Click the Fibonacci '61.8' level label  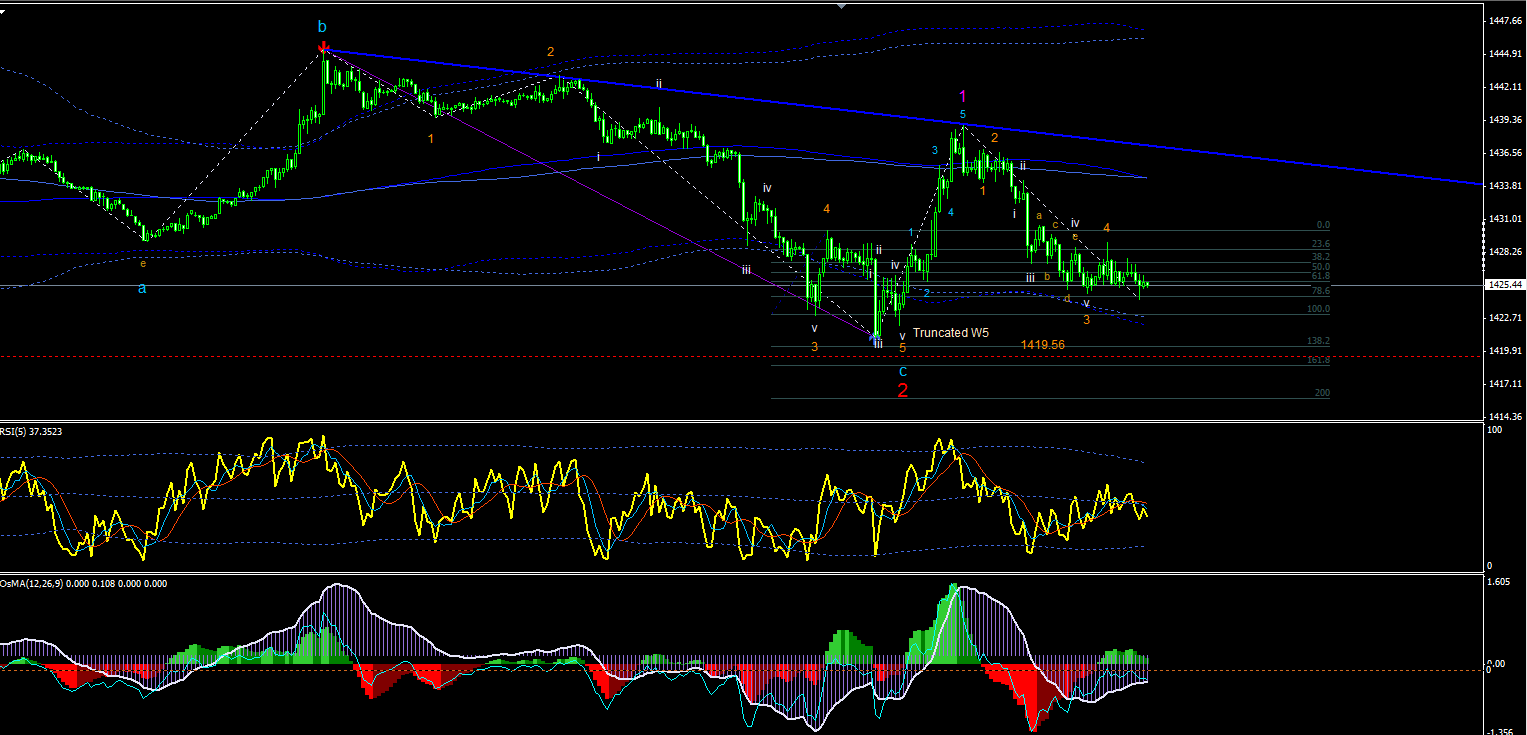(x=1320, y=276)
